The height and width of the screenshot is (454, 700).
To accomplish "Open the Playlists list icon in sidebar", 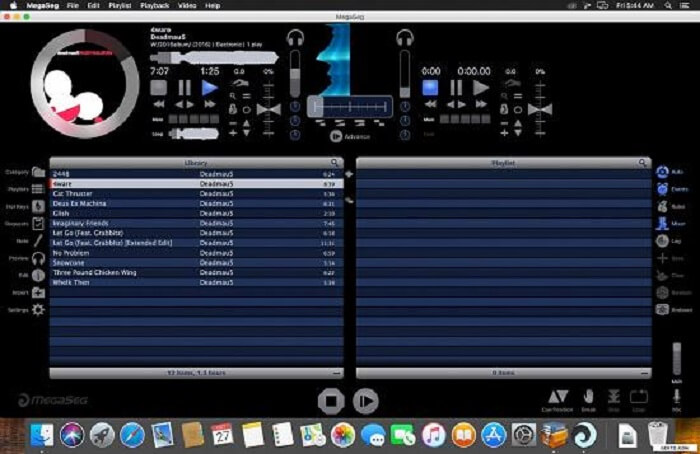I will tap(38, 189).
